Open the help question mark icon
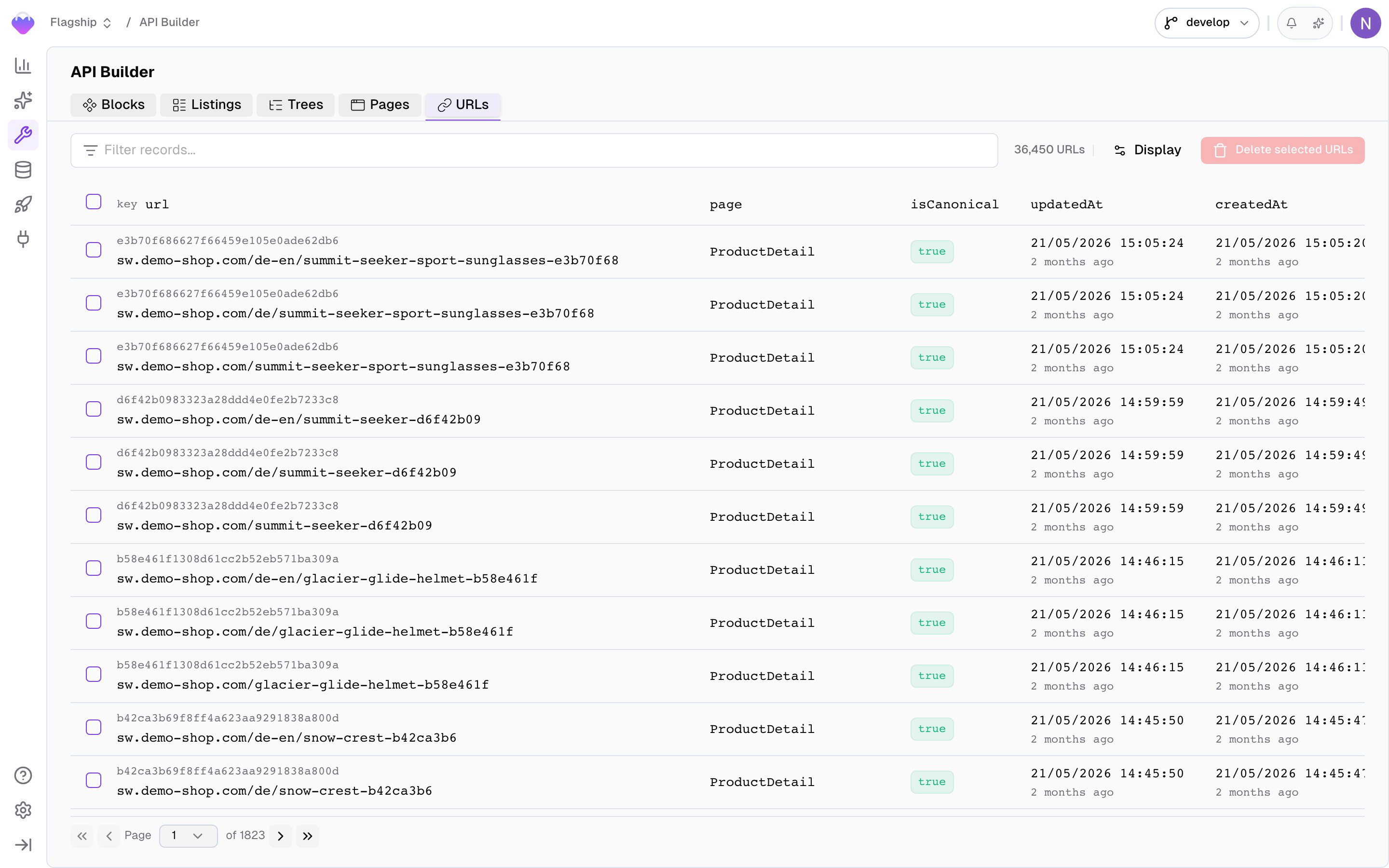The width and height of the screenshot is (1389, 868). tap(23, 775)
